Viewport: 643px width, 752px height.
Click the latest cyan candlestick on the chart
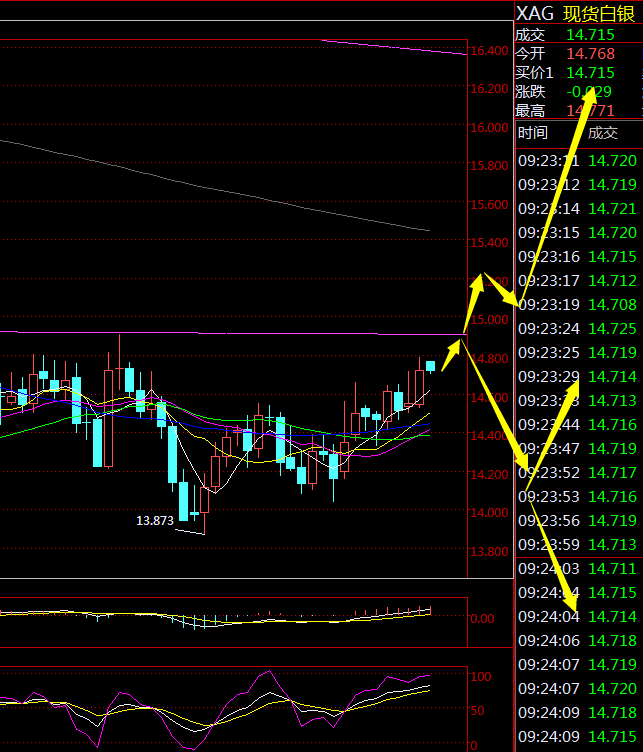431,367
